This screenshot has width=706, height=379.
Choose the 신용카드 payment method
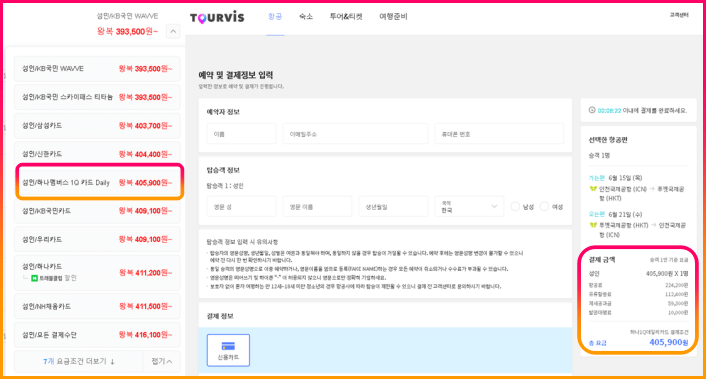pyautogui.click(x=228, y=350)
